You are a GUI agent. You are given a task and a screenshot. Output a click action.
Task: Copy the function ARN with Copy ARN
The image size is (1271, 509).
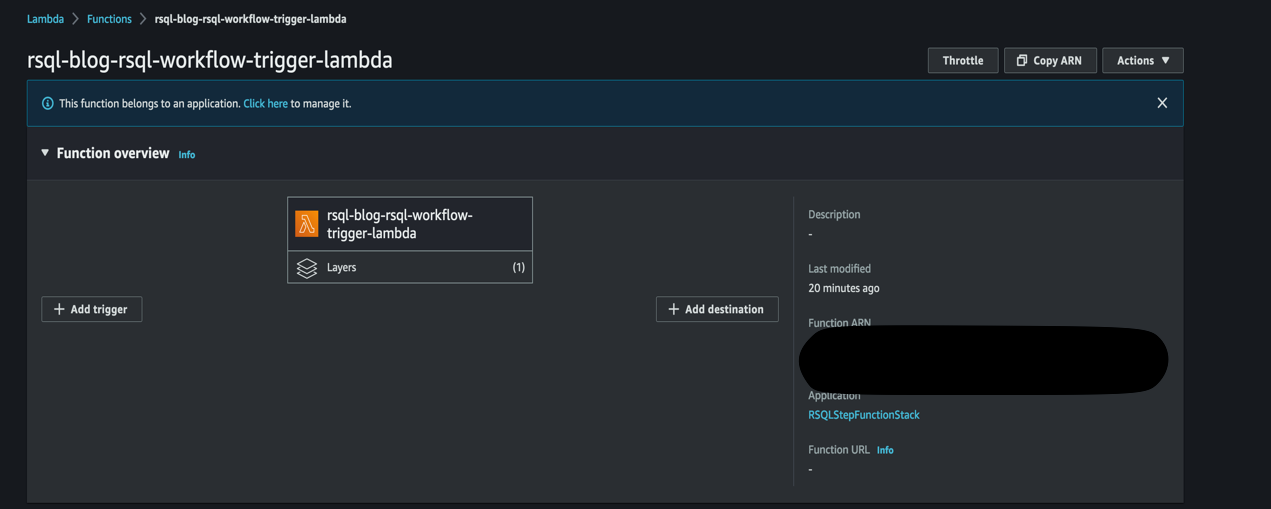click(1050, 61)
